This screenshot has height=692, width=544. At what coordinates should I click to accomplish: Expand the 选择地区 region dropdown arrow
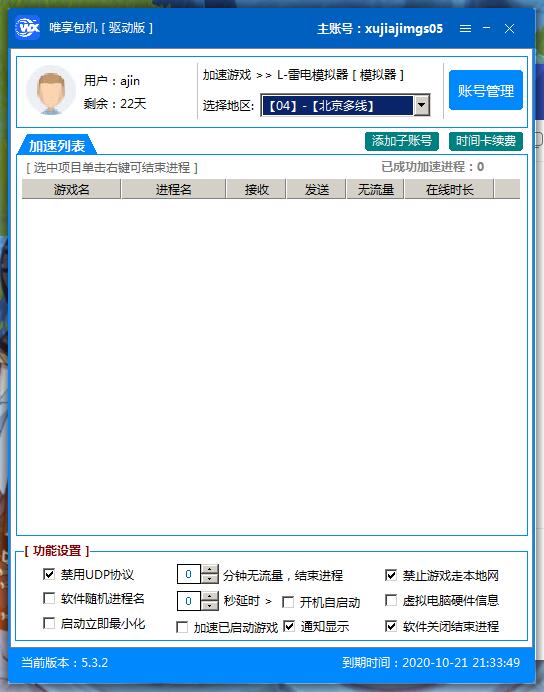tap(421, 105)
